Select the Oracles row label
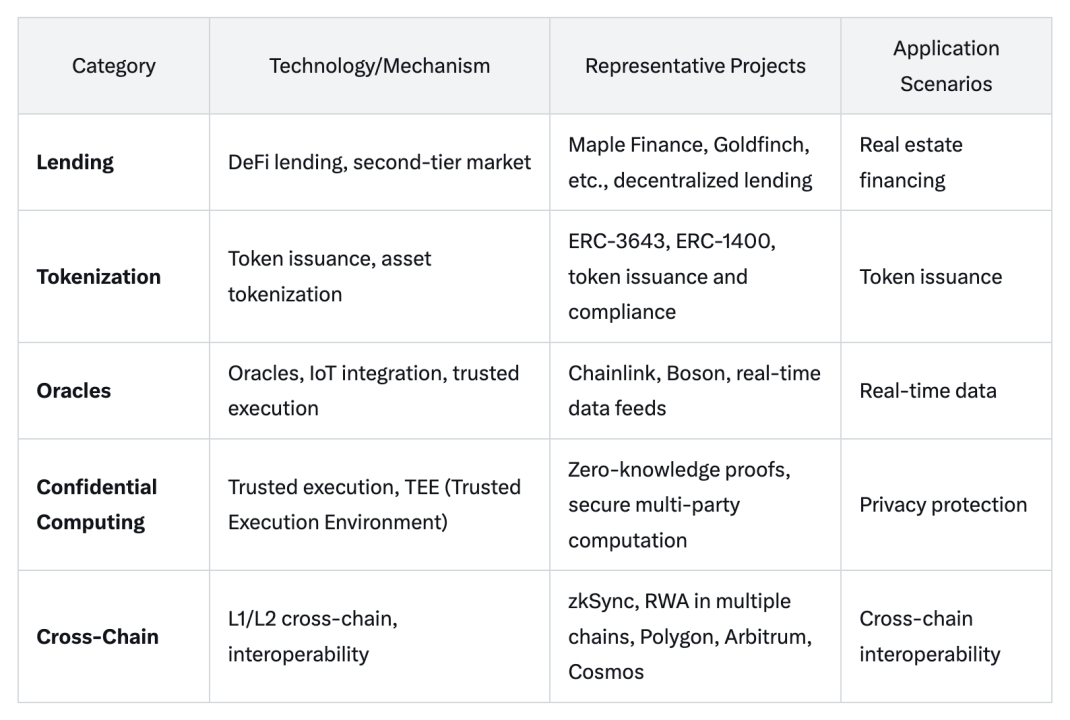 click(74, 390)
